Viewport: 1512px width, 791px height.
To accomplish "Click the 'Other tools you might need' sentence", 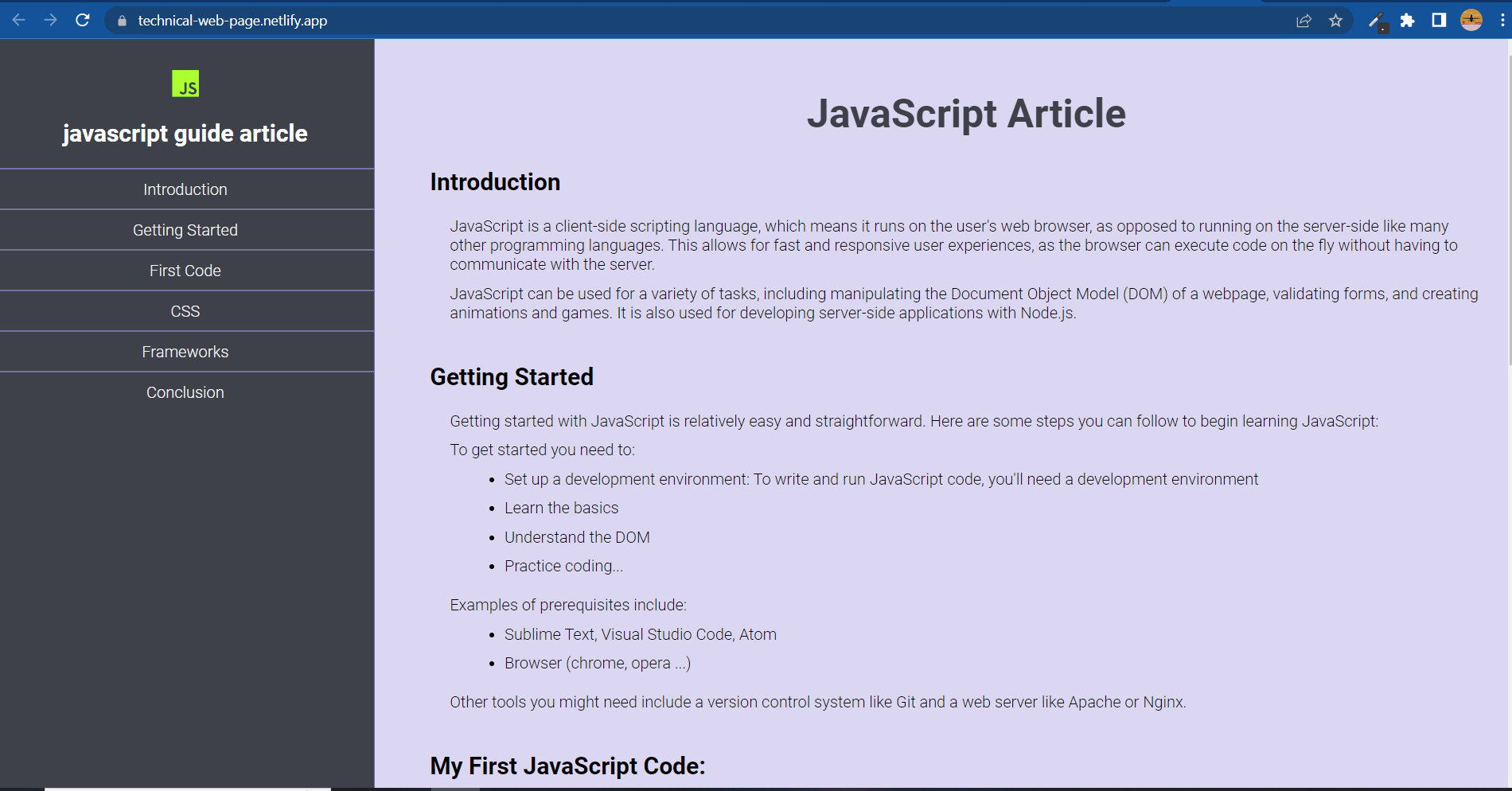I will [x=817, y=702].
